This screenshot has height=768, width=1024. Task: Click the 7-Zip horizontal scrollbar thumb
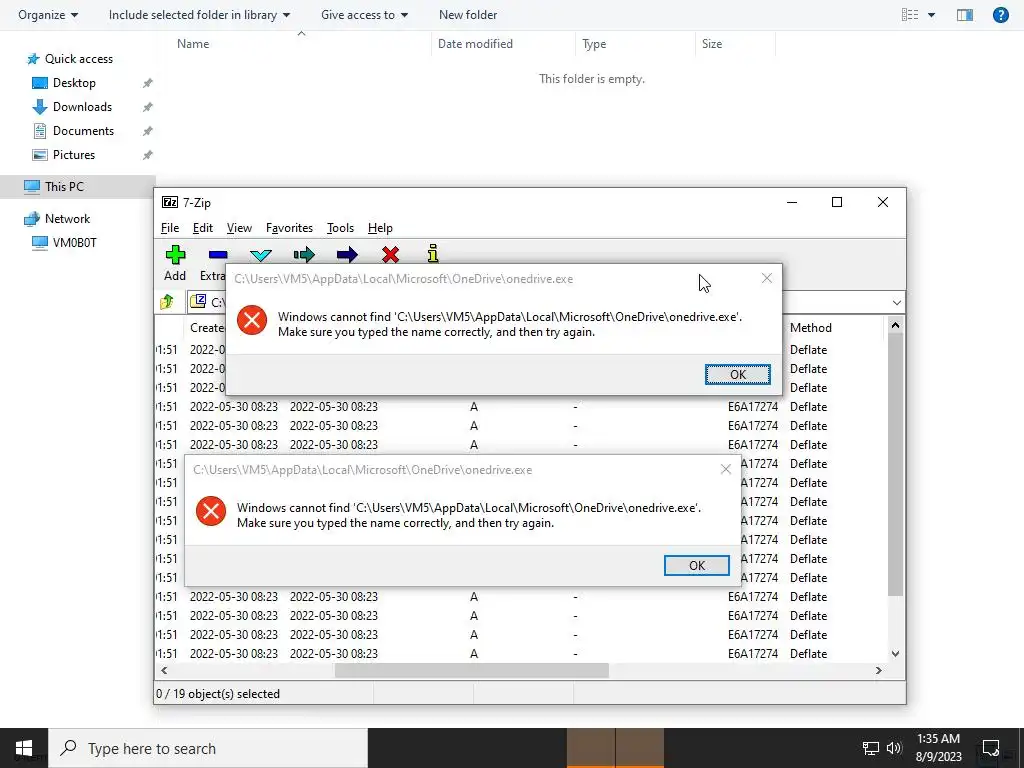[x=472, y=671]
